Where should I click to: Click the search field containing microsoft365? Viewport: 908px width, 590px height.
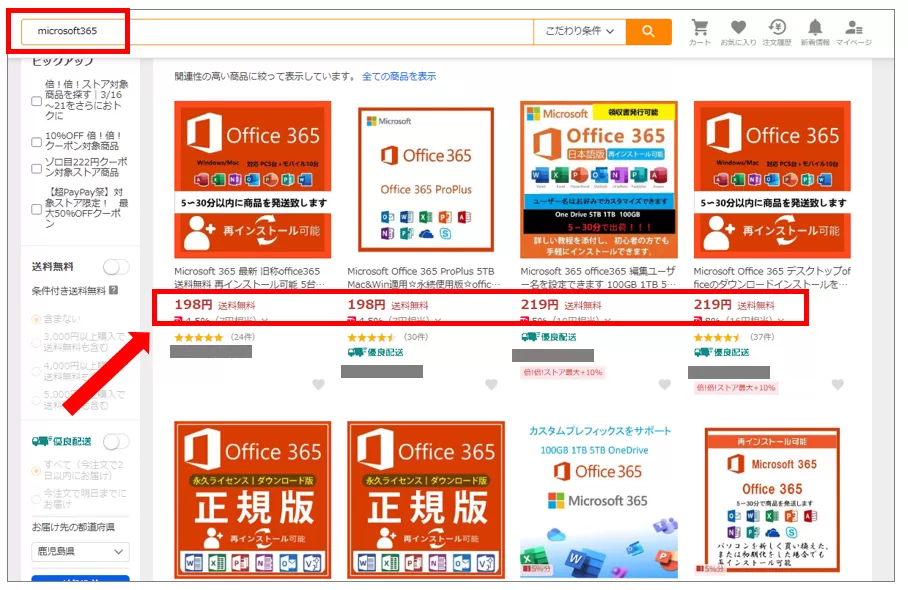pyautogui.click(x=300, y=31)
